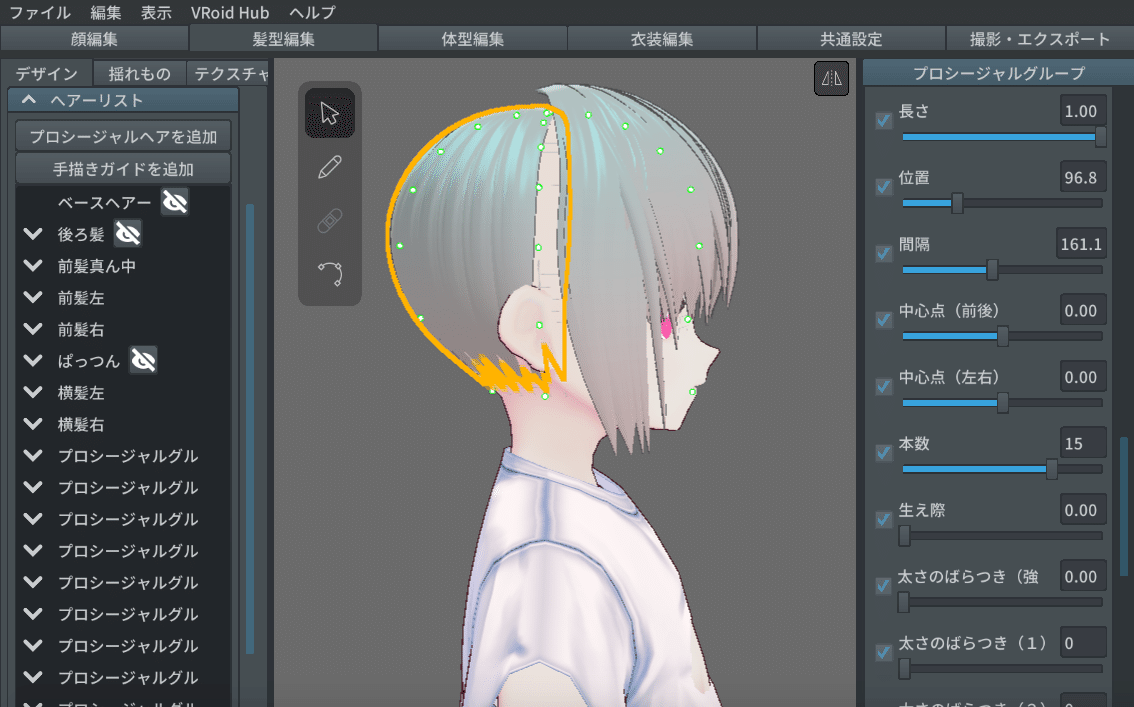Open the VRoid Hub menu

click(x=230, y=12)
